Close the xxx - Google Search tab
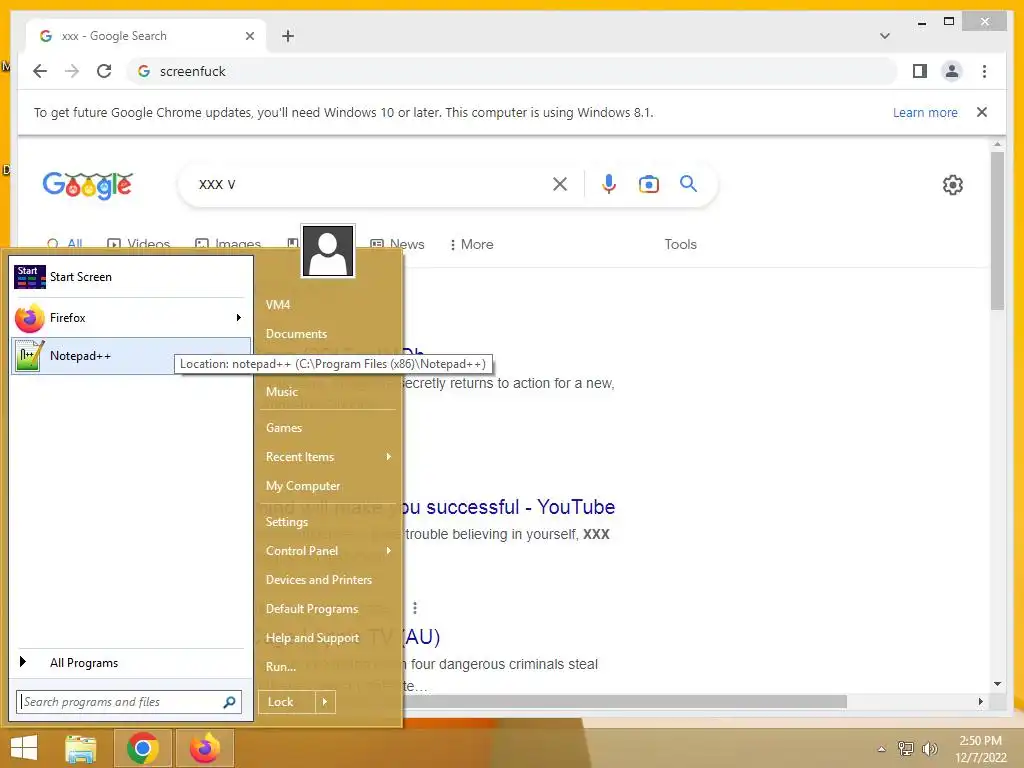 click(249, 36)
